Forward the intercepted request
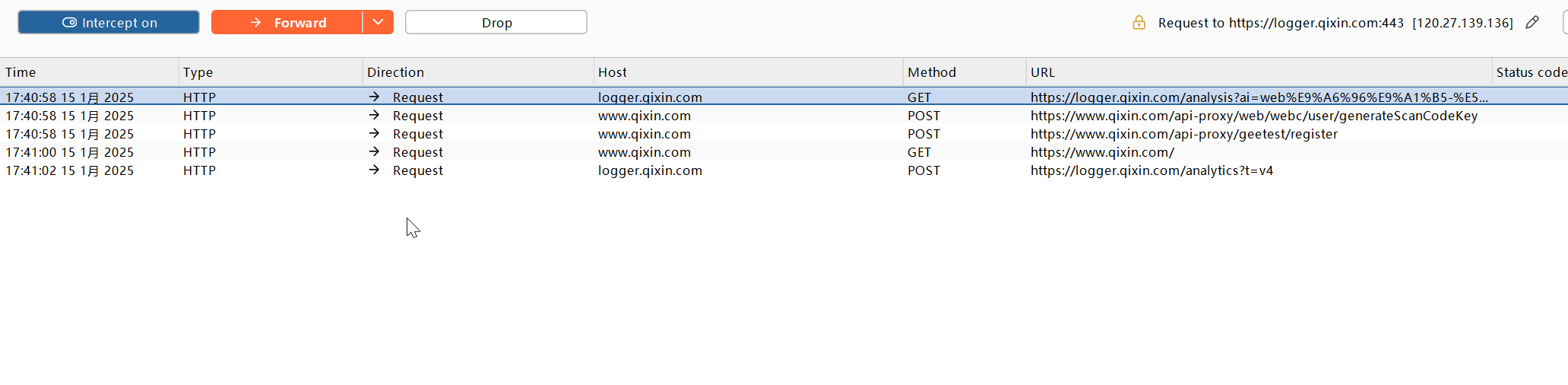1568x385 pixels. [287, 23]
